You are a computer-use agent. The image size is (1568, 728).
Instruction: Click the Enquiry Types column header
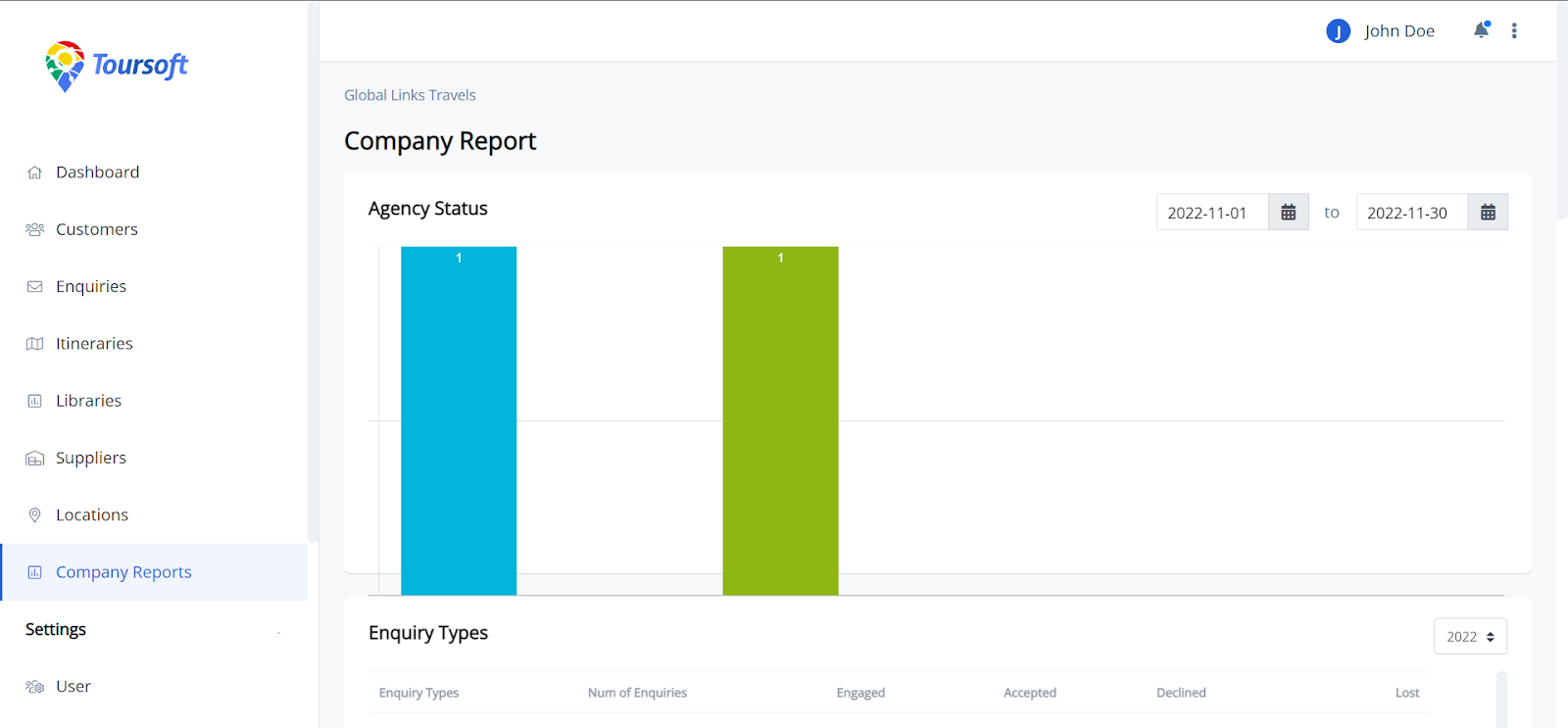tap(418, 693)
